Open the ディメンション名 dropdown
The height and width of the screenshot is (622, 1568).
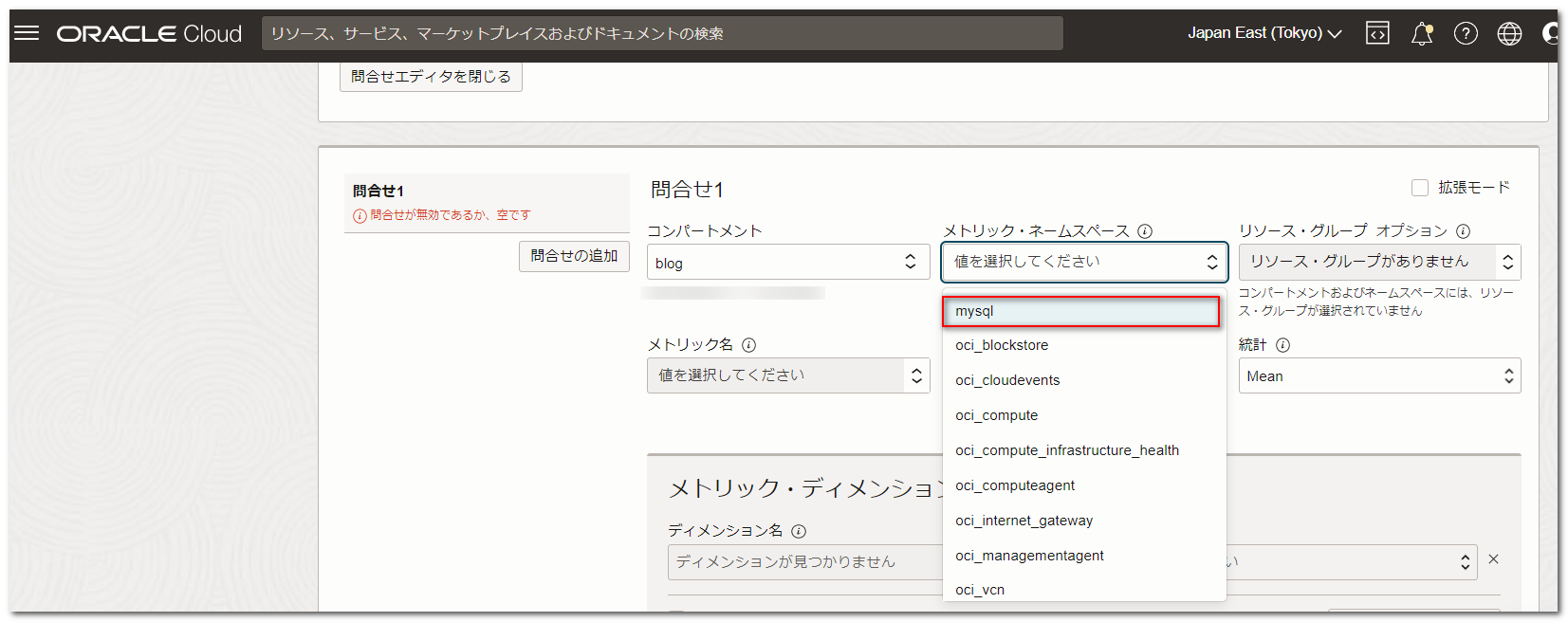pyautogui.click(x=804, y=562)
